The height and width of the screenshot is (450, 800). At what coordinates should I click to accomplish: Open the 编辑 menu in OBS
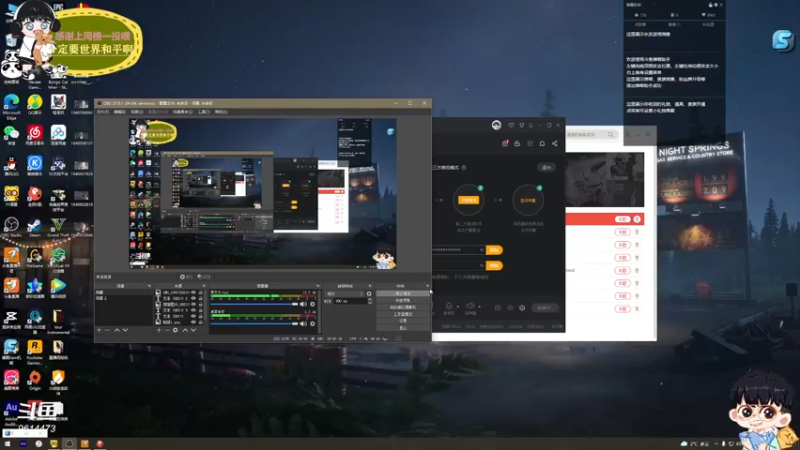pos(119,112)
